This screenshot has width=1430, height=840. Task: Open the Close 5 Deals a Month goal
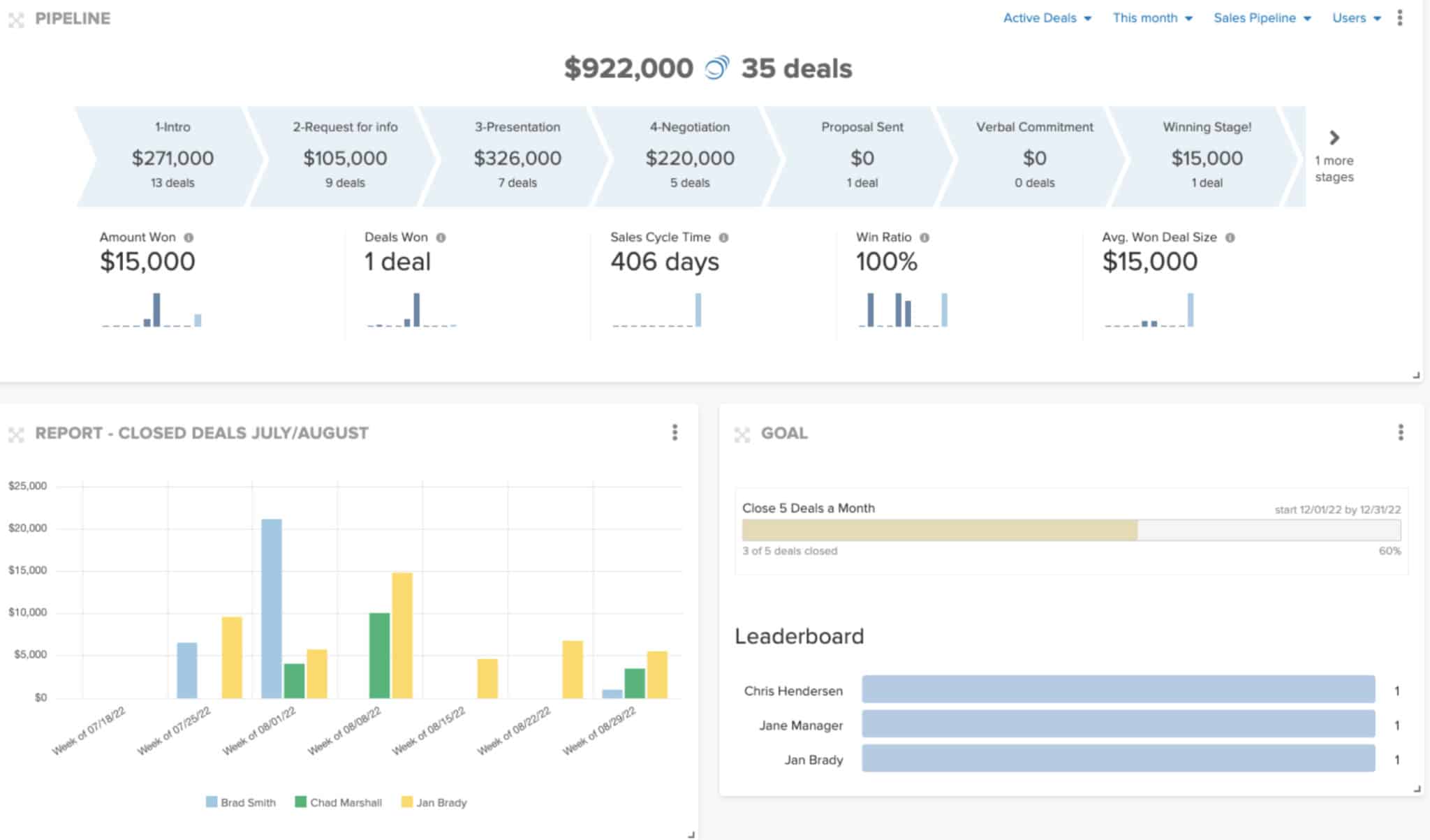(808, 508)
